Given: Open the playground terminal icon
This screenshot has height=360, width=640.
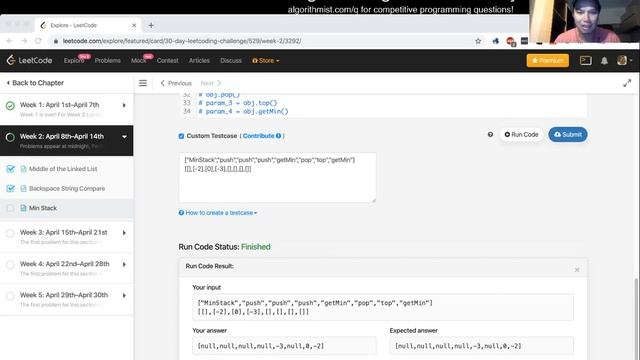Looking at the screenshot, I should pos(585,60).
